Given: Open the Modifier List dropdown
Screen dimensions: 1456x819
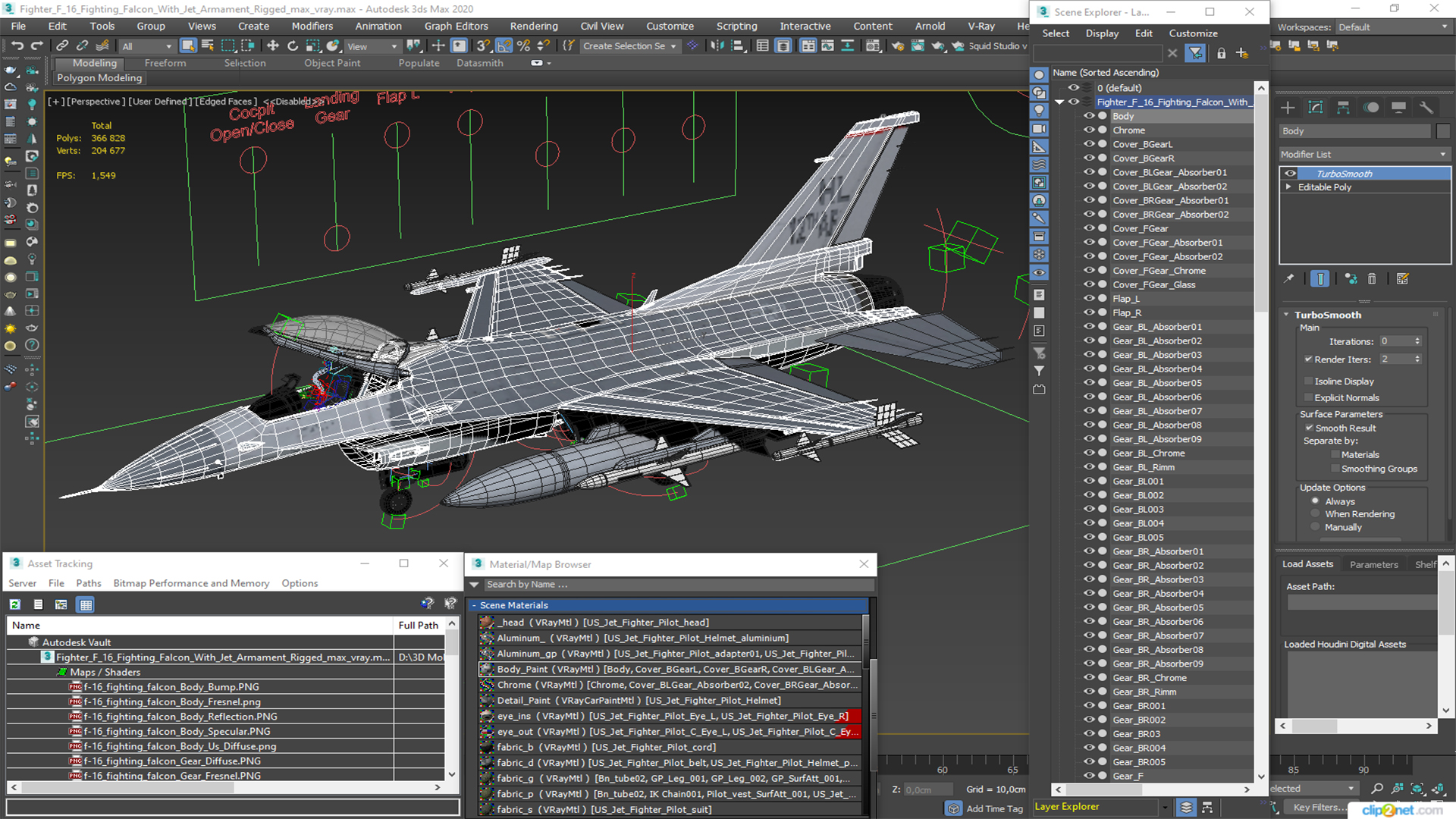Looking at the screenshot, I should (x=1364, y=155).
